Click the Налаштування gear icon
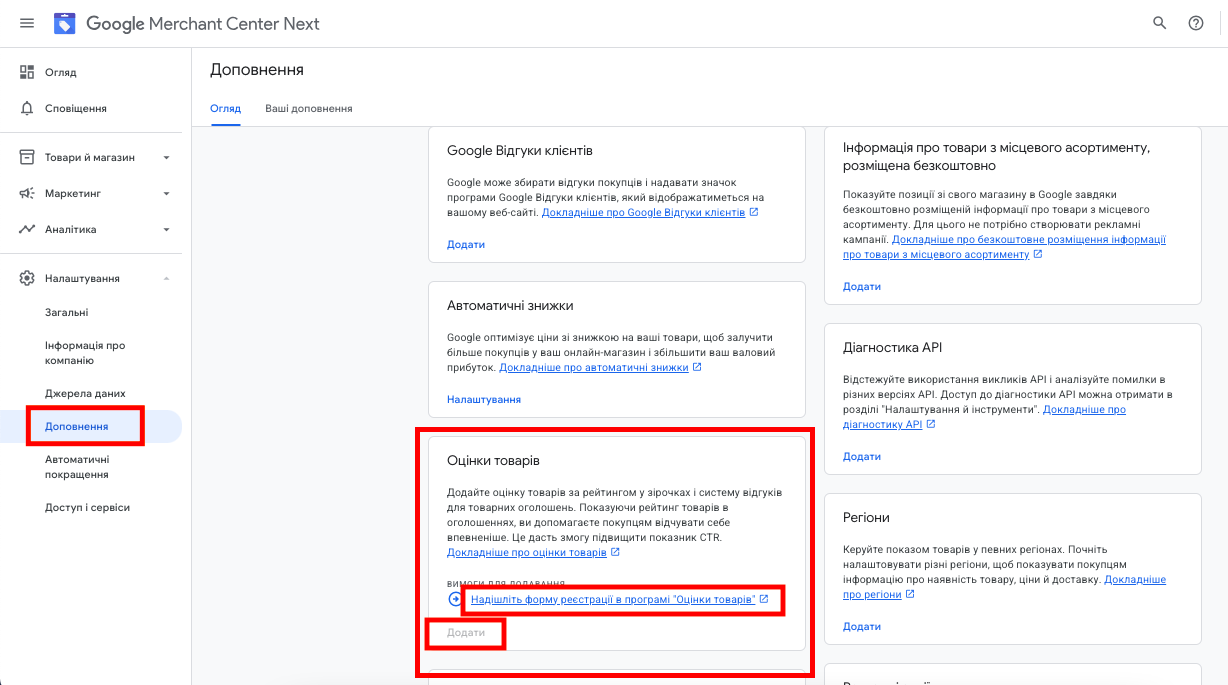 (x=27, y=278)
